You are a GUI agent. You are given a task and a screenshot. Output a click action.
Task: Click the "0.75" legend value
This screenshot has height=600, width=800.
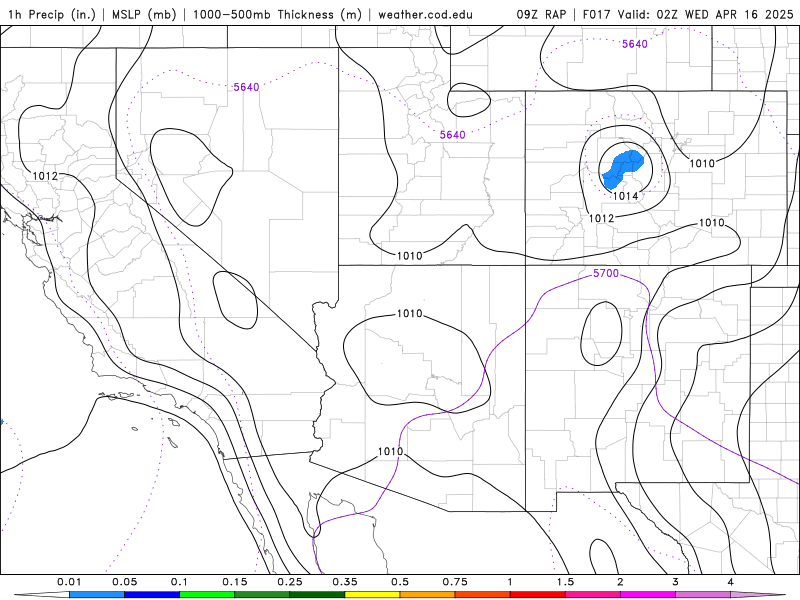455,582
